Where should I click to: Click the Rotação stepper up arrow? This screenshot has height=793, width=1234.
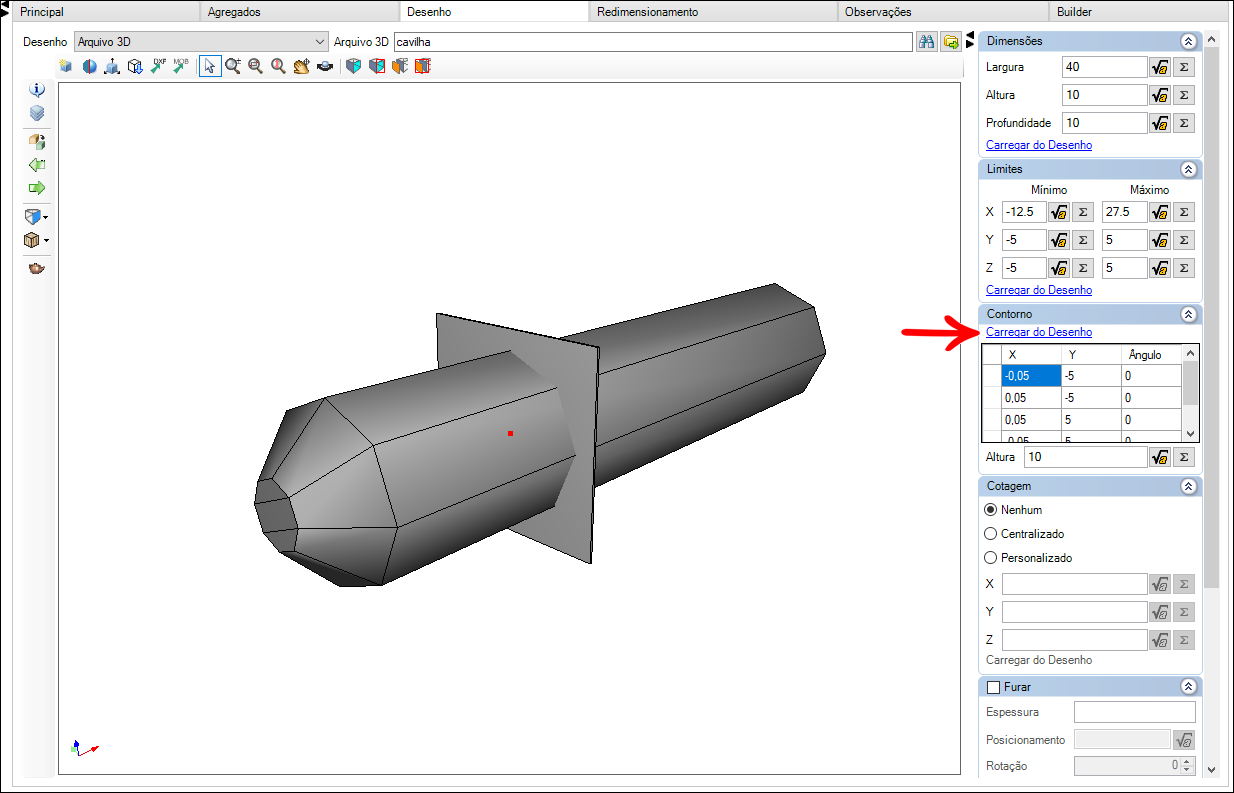[1188, 762]
